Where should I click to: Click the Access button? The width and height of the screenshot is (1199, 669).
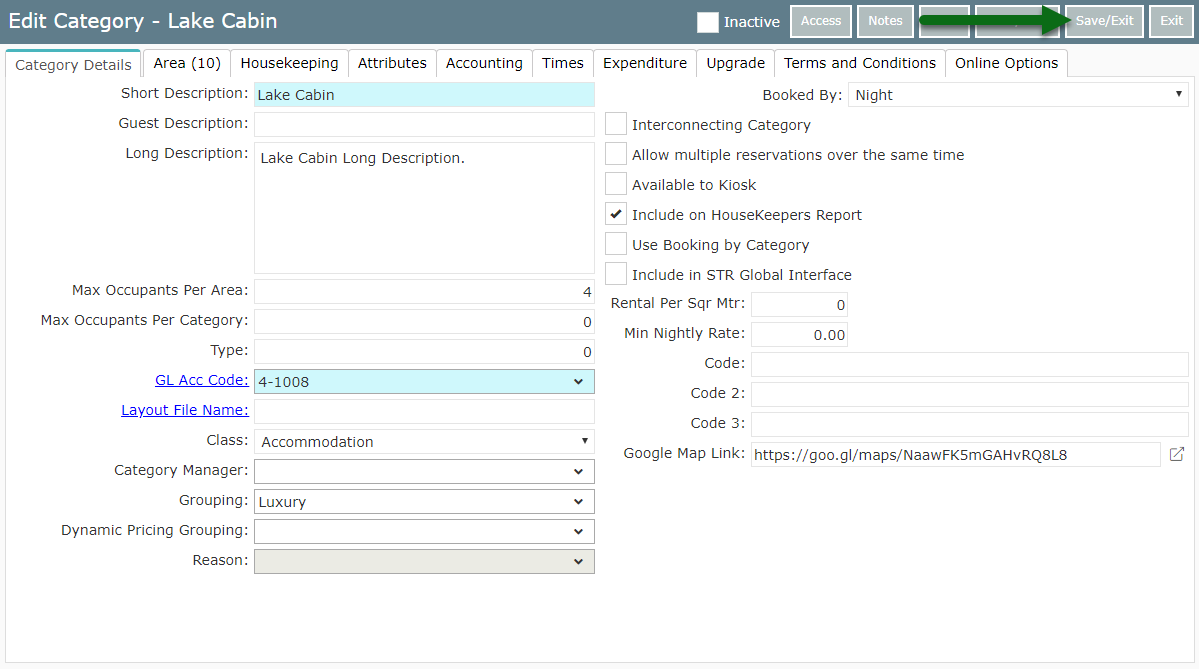(x=820, y=21)
